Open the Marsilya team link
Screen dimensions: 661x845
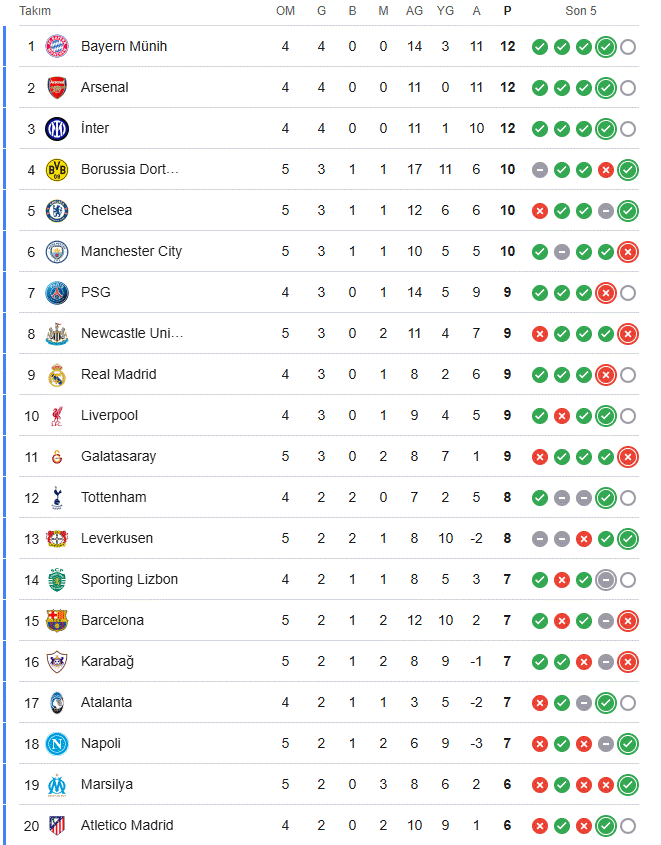coord(106,785)
